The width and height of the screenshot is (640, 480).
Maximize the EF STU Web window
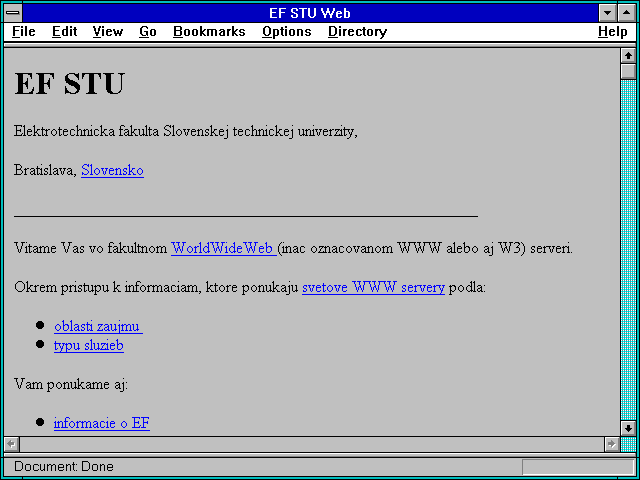[x=627, y=13]
